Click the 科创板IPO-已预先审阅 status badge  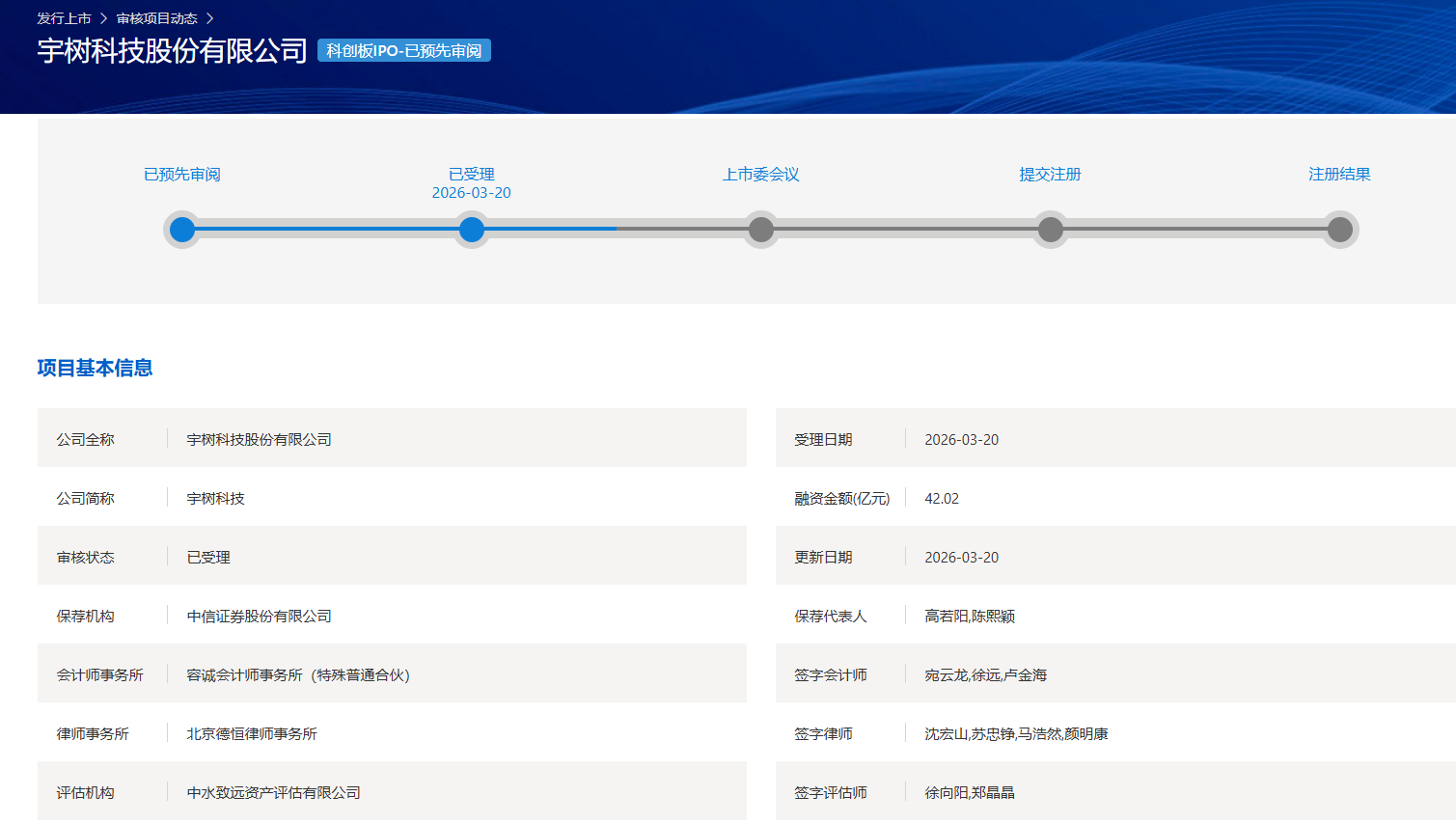(x=403, y=50)
